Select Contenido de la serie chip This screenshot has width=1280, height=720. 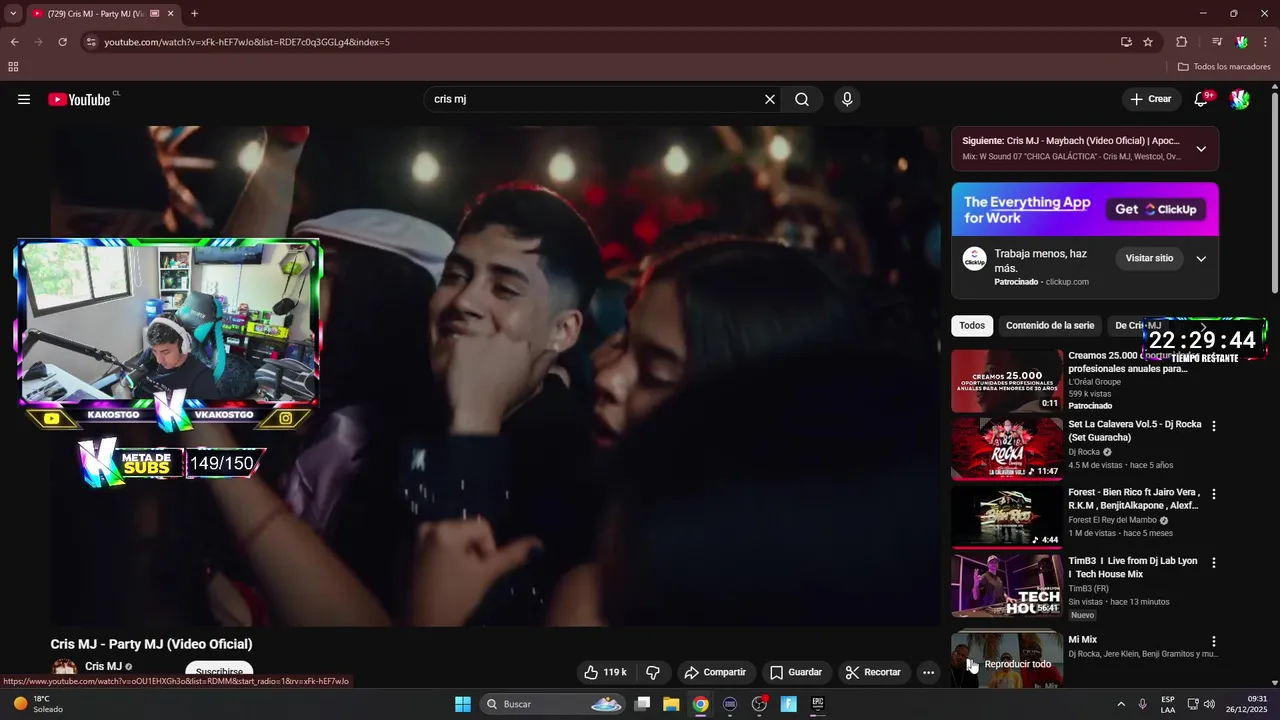1050,325
